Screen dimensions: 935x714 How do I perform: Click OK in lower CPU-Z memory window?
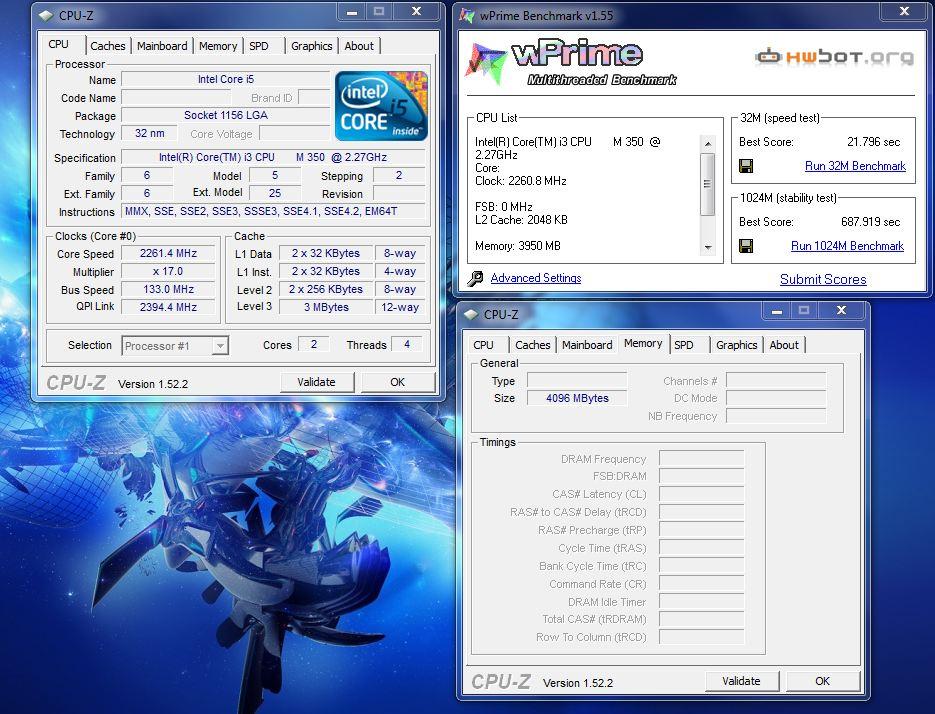822,681
